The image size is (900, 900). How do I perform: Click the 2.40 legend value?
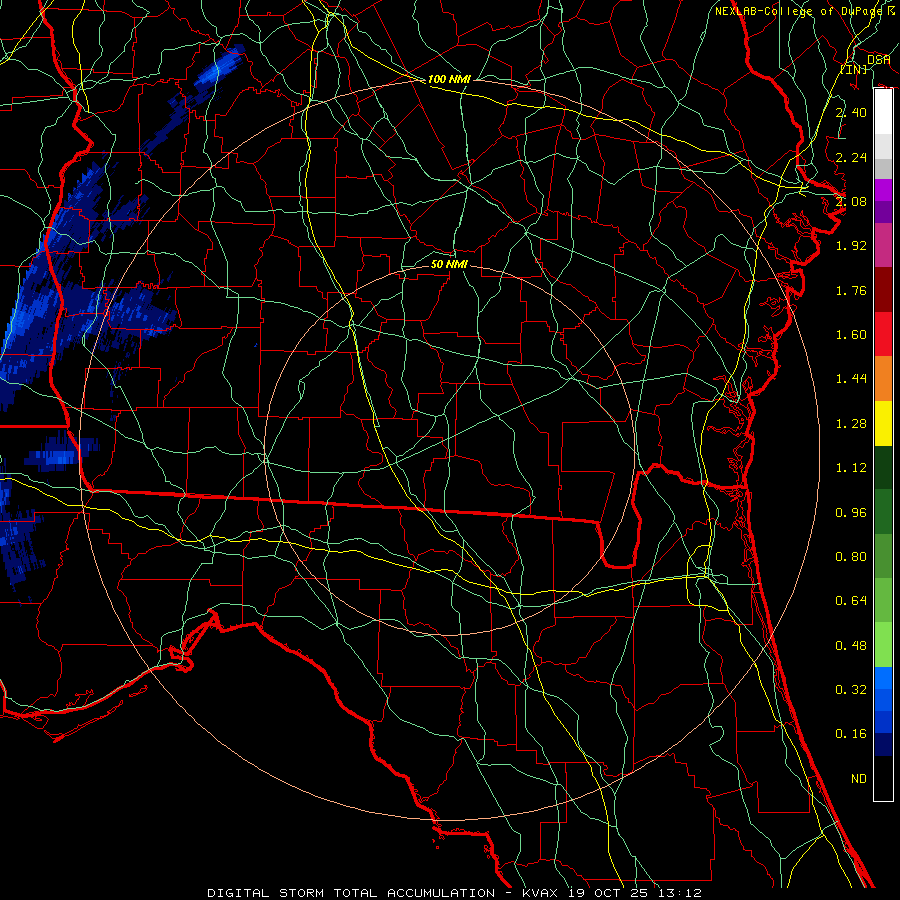coord(851,112)
